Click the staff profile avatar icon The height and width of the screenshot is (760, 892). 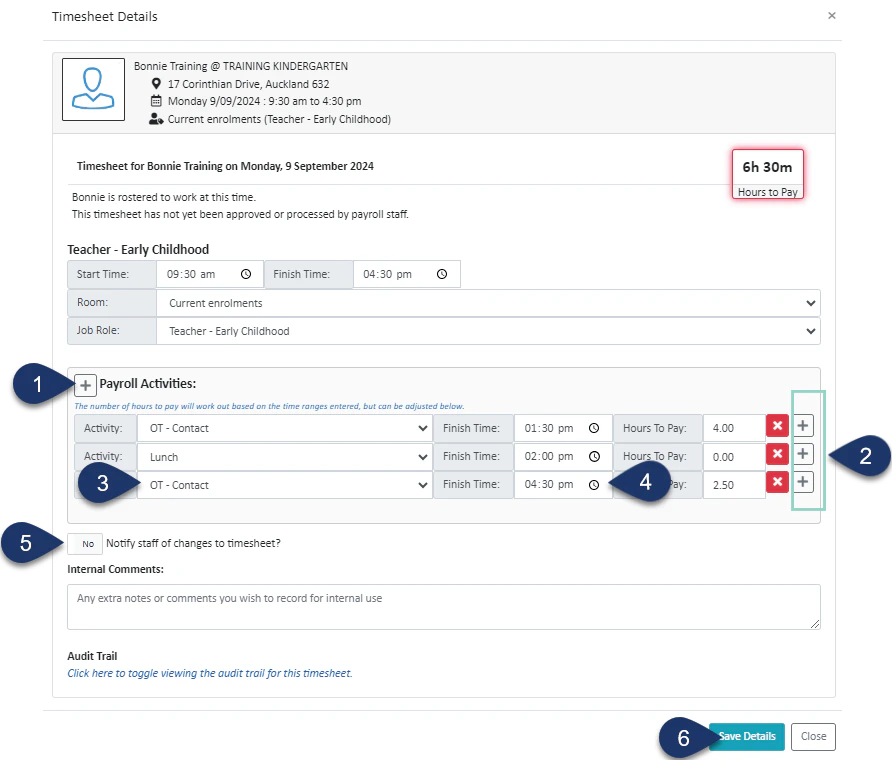click(93, 89)
